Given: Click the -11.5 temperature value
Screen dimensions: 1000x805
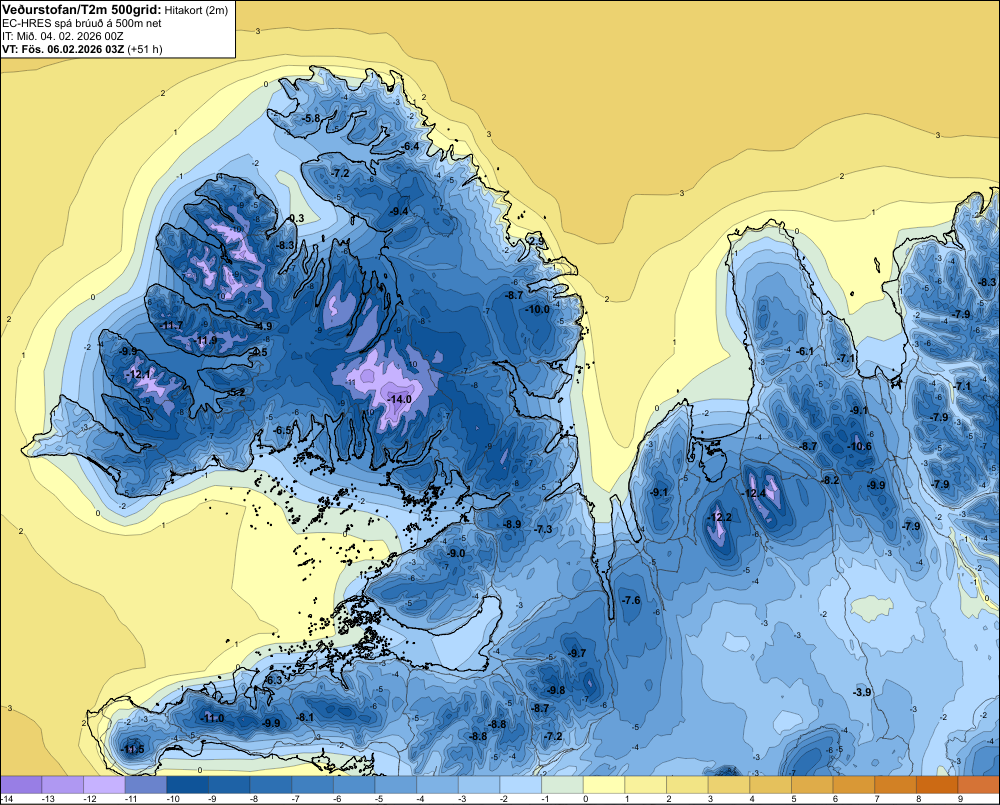Looking at the screenshot, I should click(132, 749).
